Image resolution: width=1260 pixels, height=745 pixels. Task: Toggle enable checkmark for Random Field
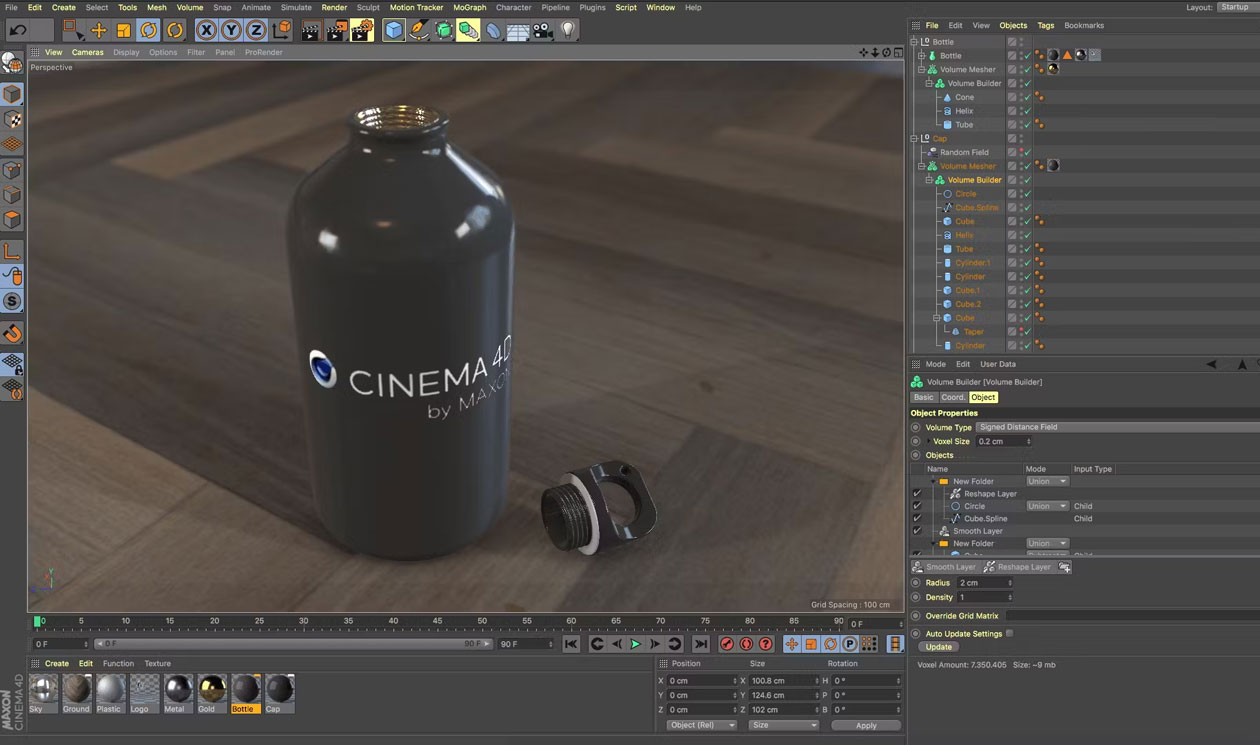pos(1027,152)
